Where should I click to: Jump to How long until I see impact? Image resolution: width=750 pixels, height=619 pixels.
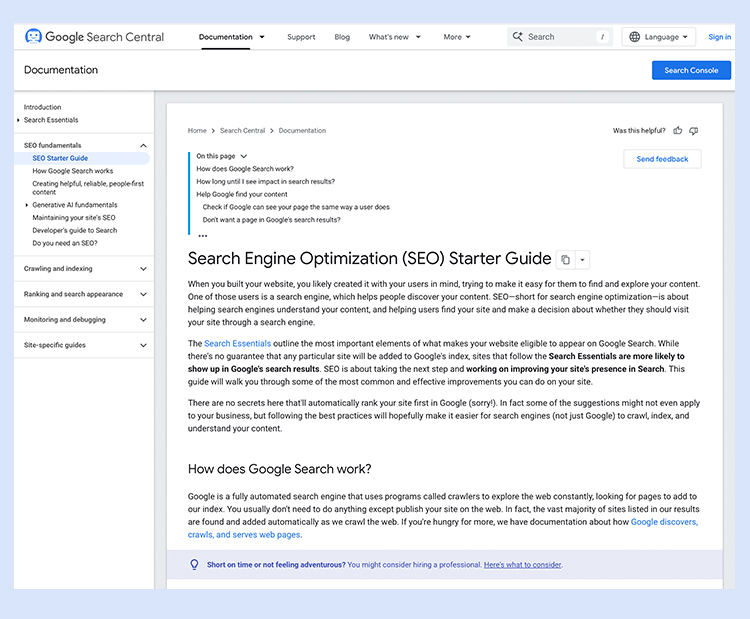point(265,182)
